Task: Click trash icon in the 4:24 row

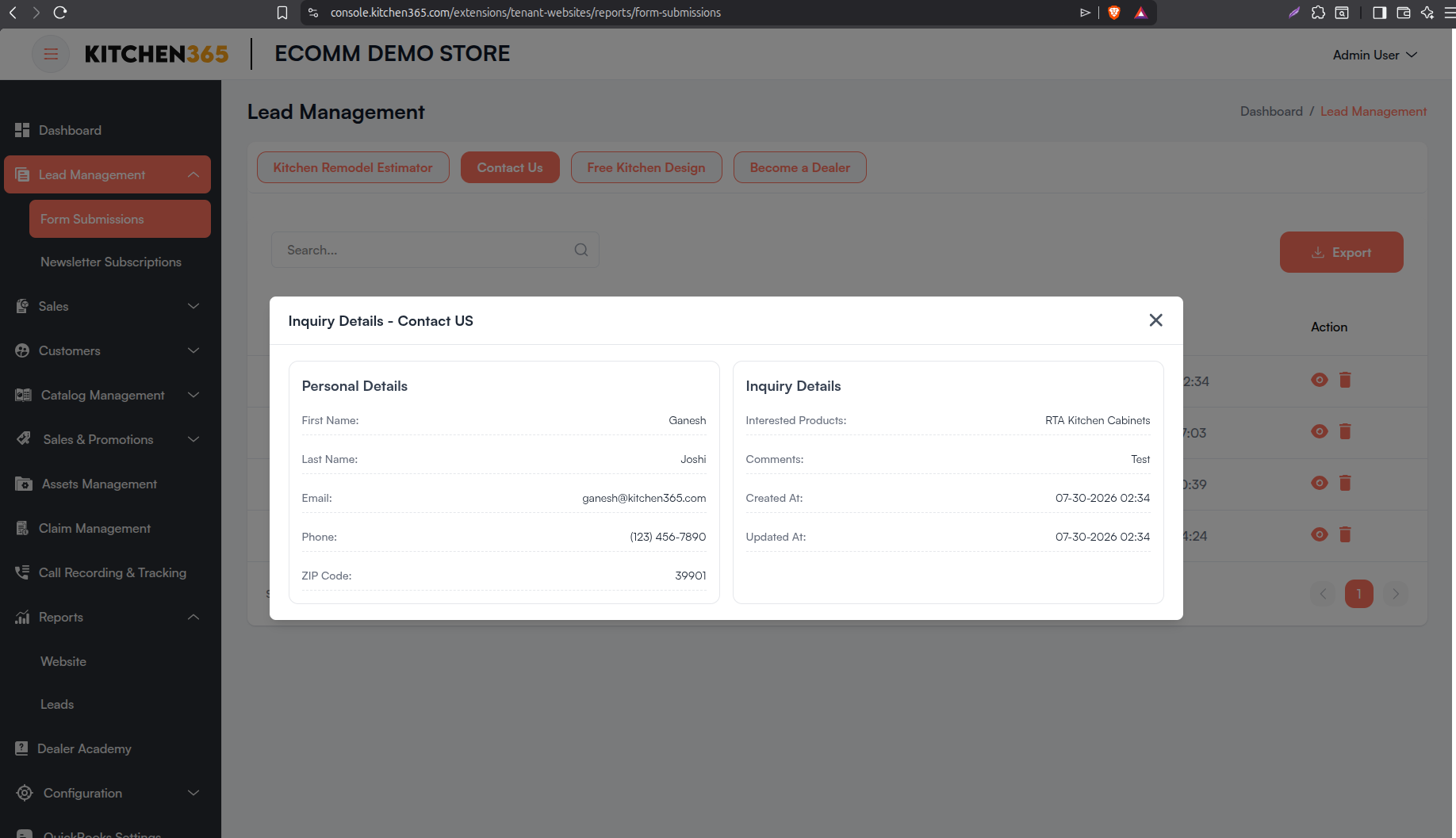Action: 1345,534
